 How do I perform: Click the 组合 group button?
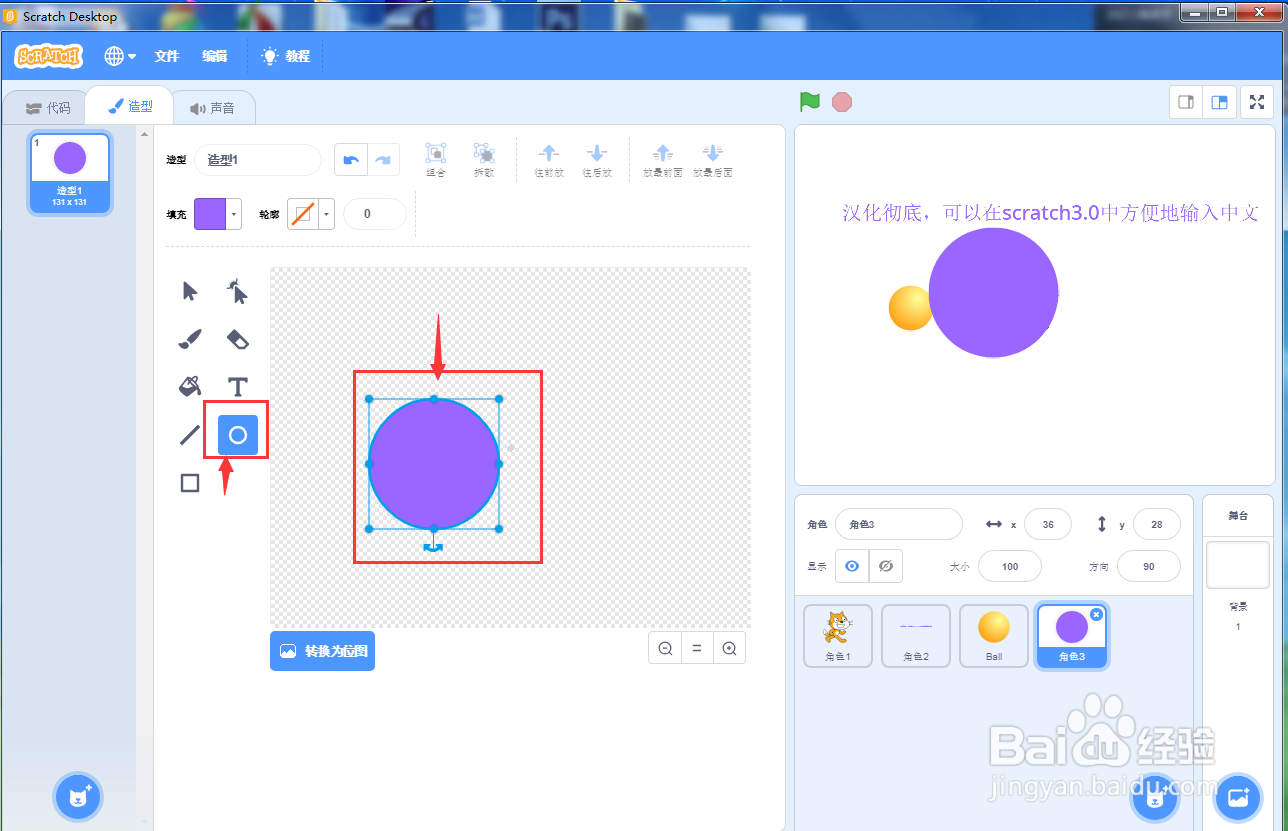coord(435,159)
